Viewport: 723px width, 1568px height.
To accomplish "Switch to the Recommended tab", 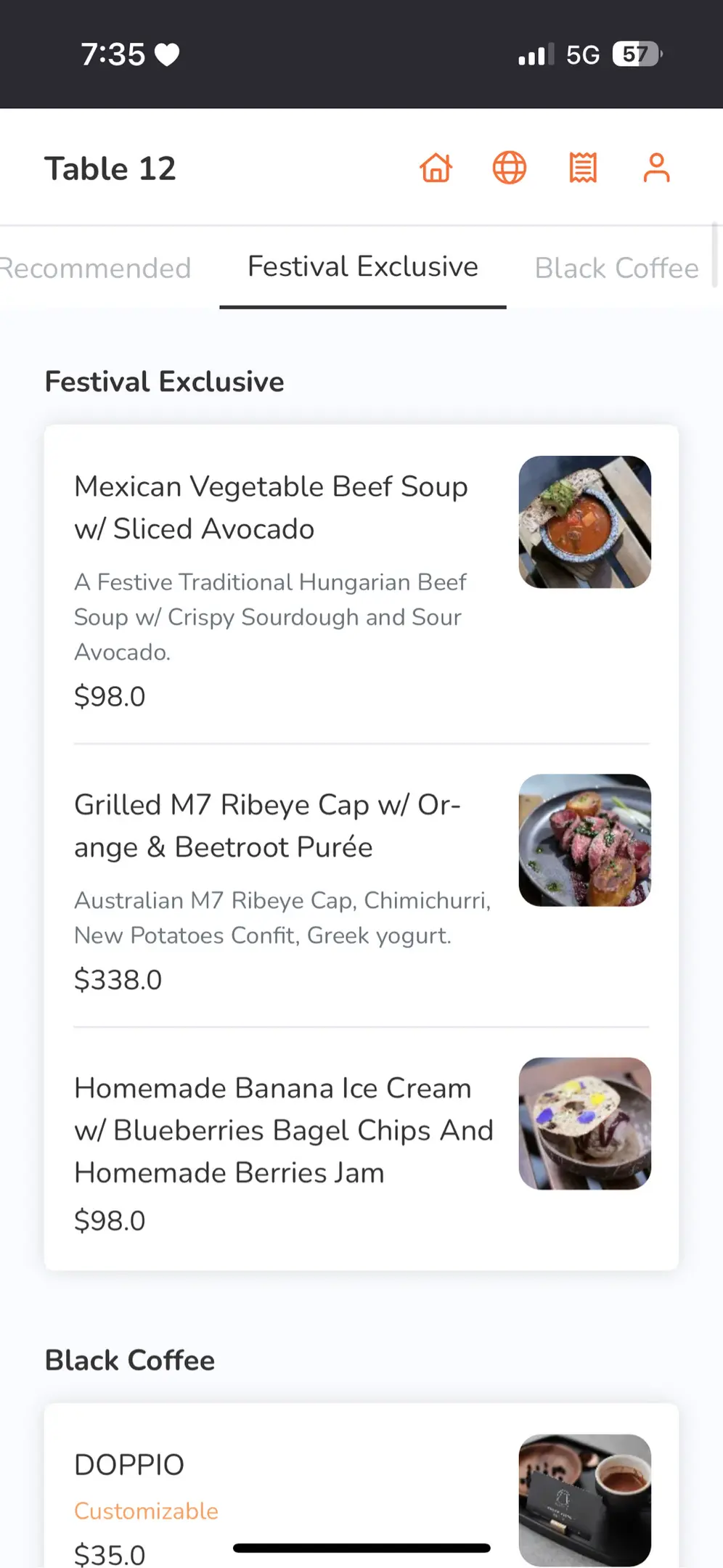I will pos(96,269).
